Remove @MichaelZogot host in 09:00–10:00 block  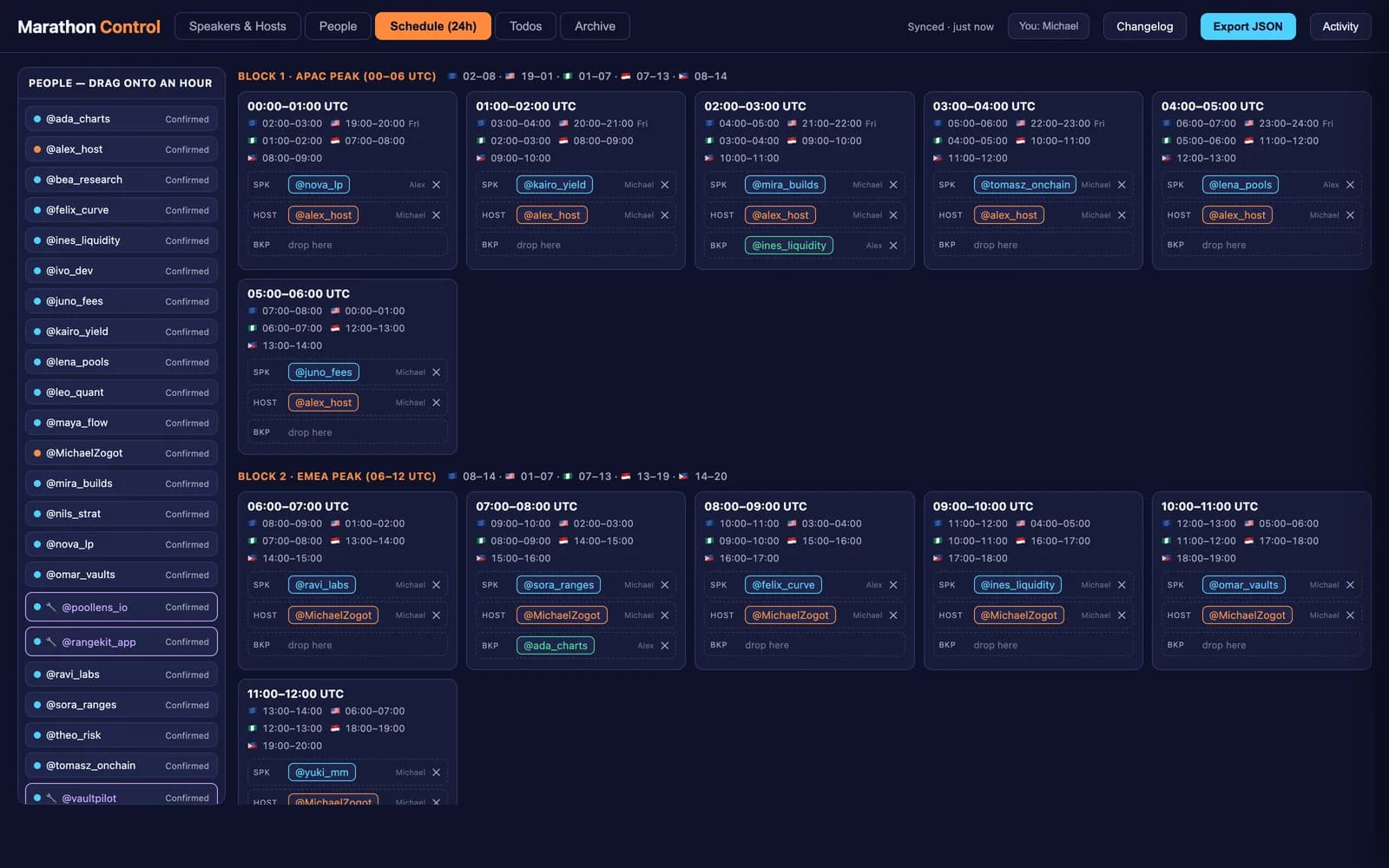(1122, 615)
